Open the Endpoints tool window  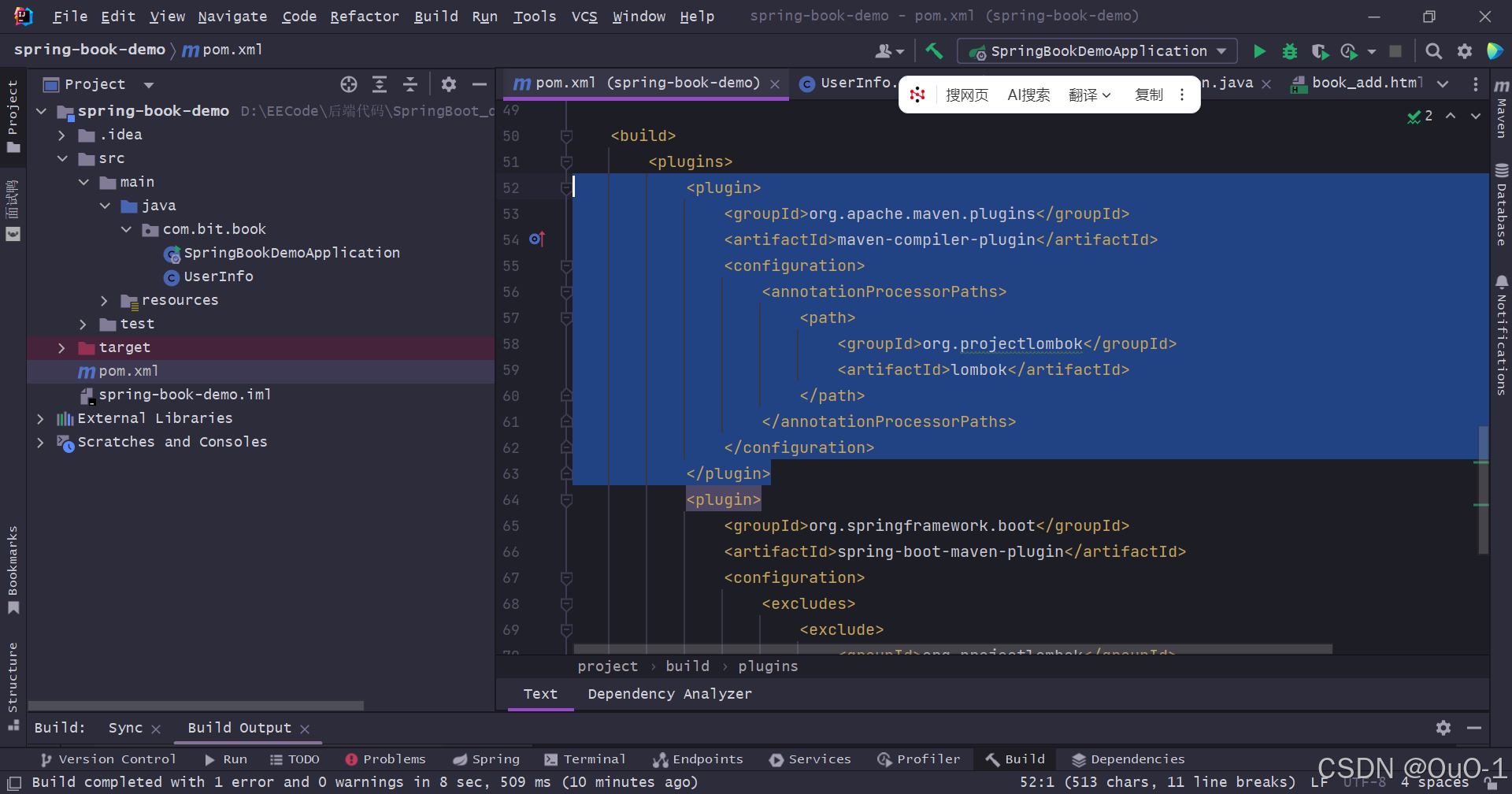click(x=698, y=759)
